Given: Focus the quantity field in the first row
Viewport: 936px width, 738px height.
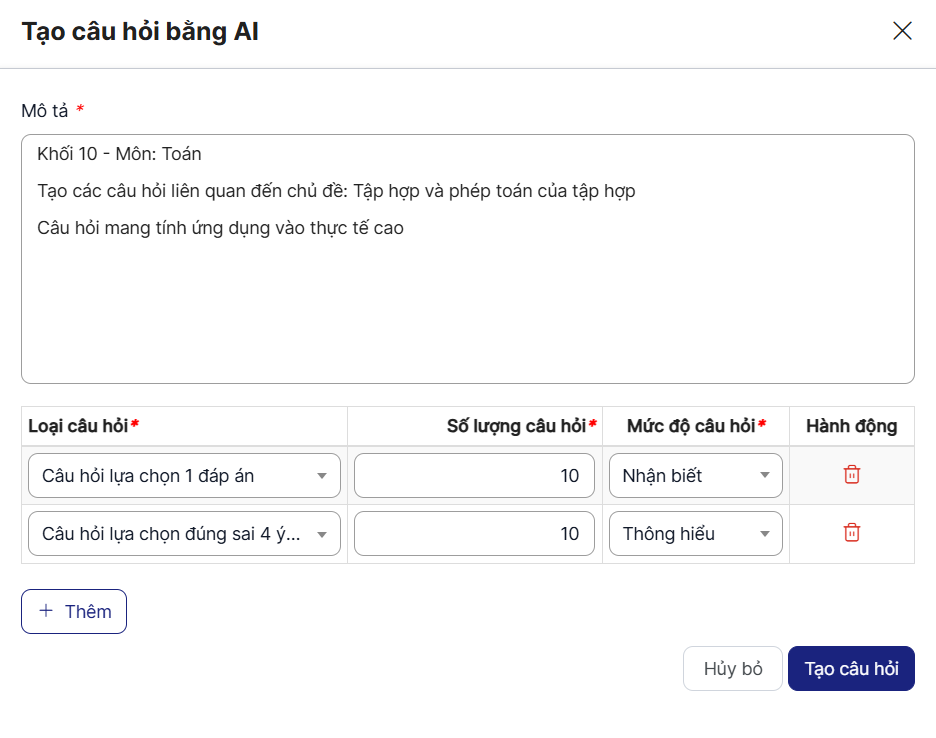Looking at the screenshot, I should 474,476.
